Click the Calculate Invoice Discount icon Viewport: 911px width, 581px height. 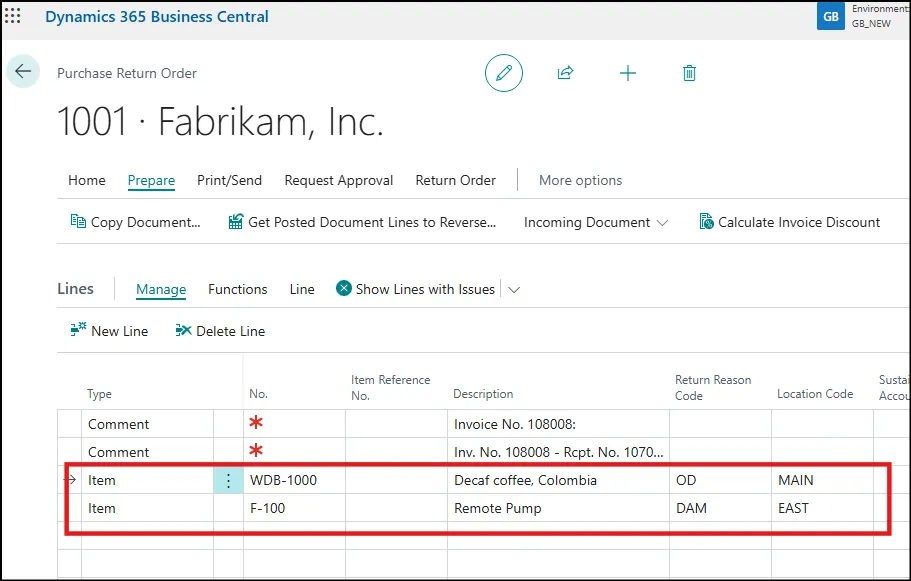click(x=706, y=221)
